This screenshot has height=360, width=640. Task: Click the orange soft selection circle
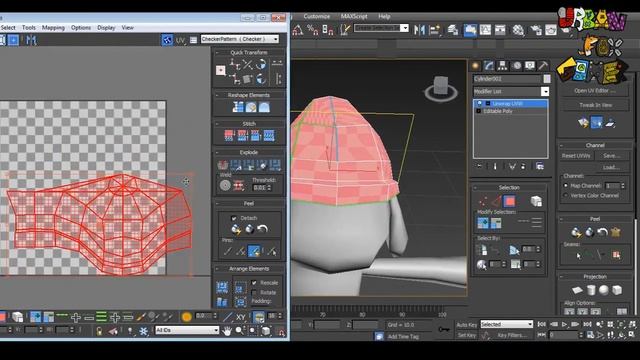click(x=187, y=317)
